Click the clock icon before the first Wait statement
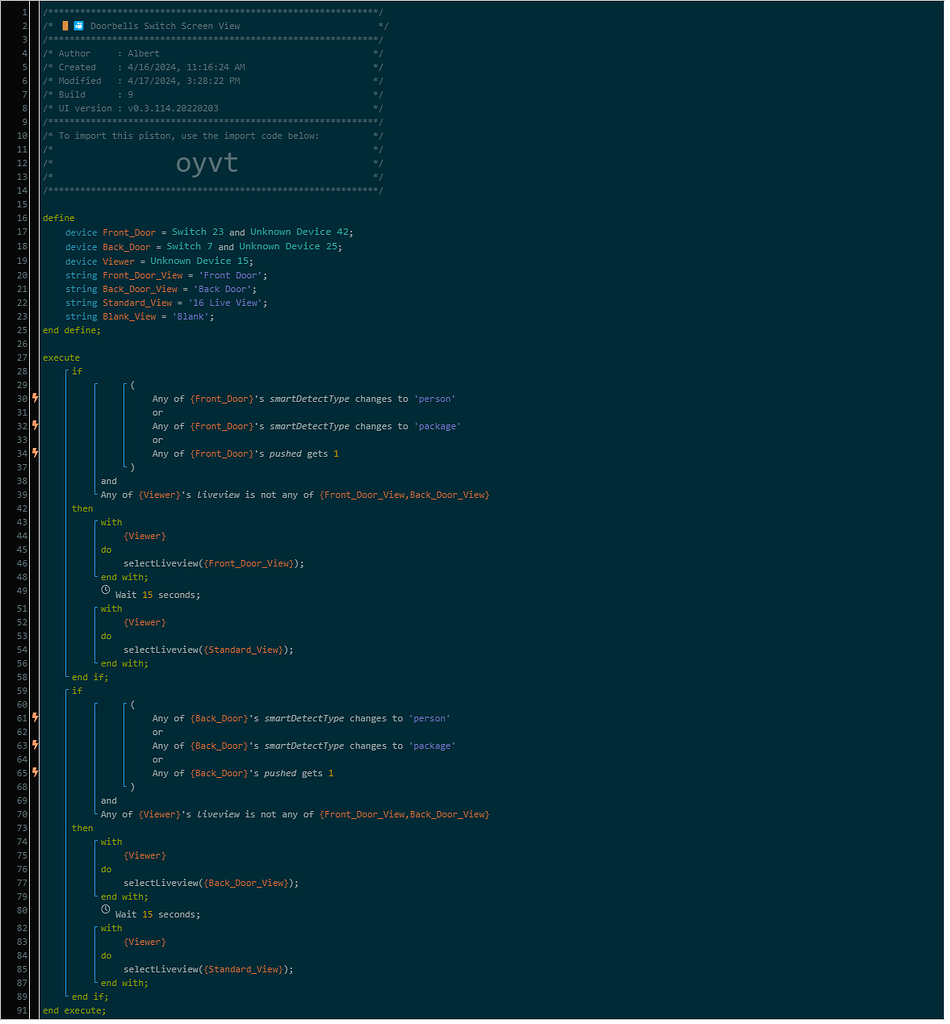950x1024 pixels. 105,590
